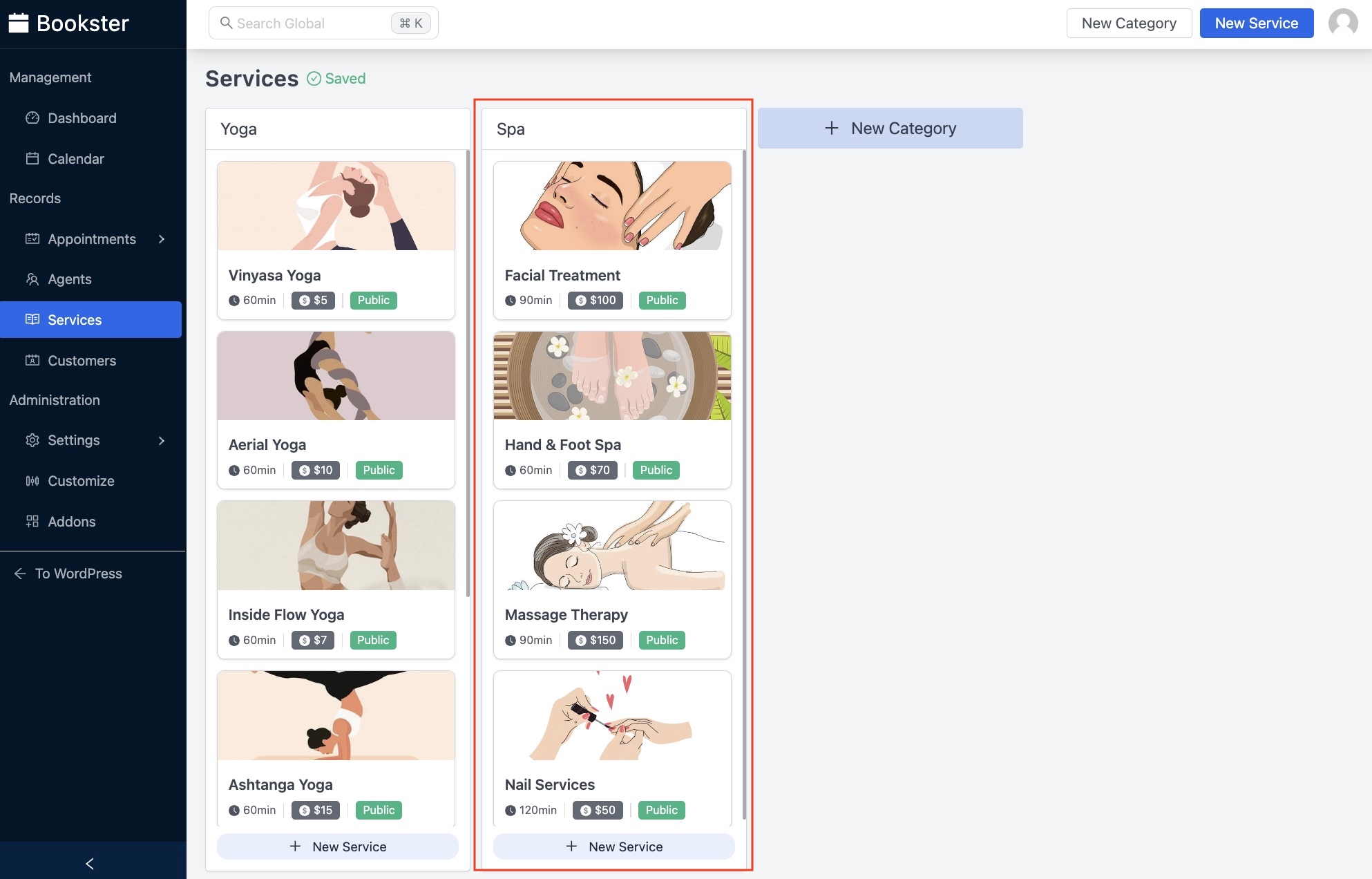Click New Service button in Spa category

614,846
